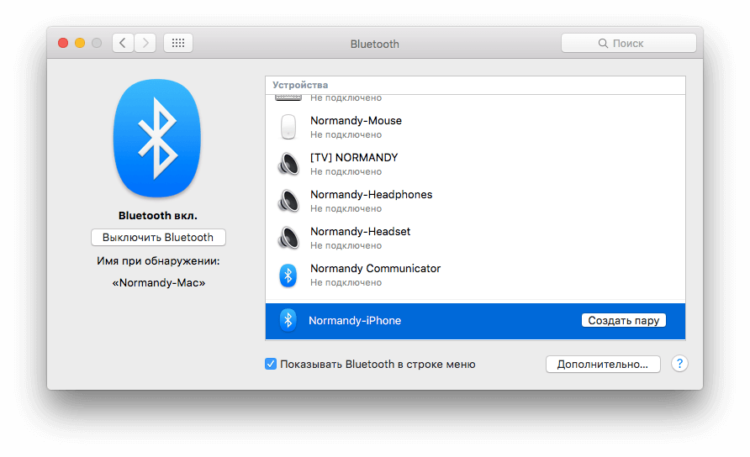The width and height of the screenshot is (750, 457).
Task: Click the Normandy-Headset speaker icon
Action: [x=288, y=238]
